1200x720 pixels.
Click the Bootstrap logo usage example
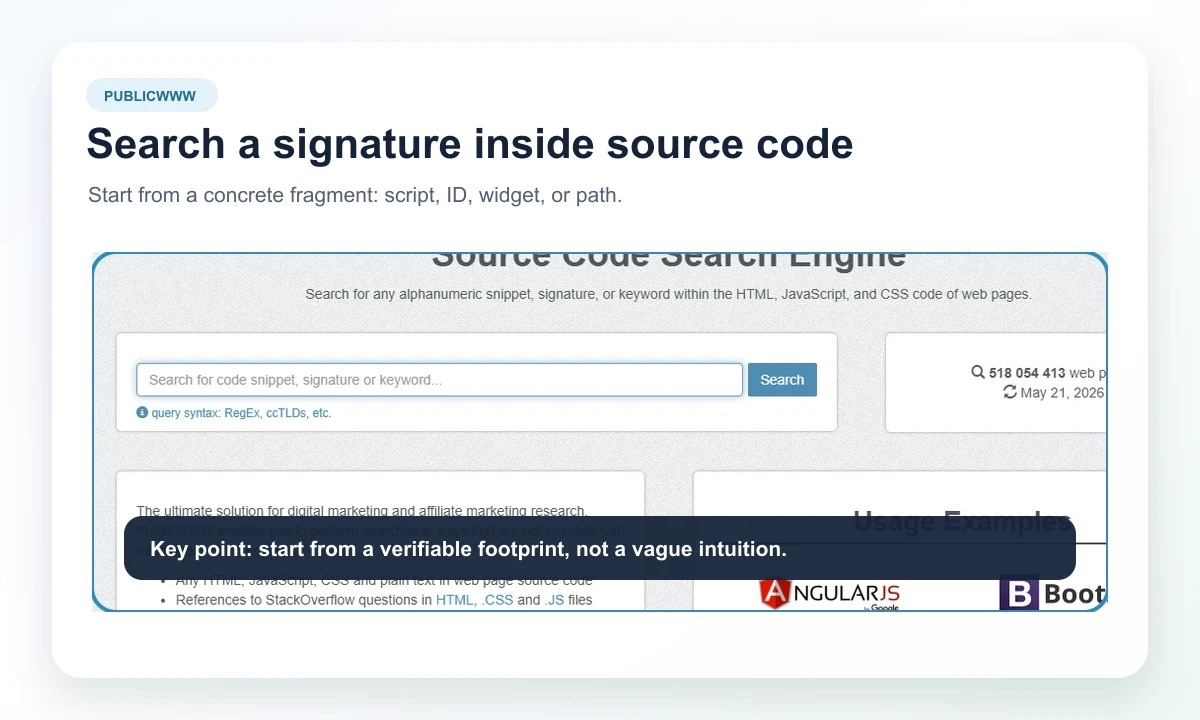1052,594
